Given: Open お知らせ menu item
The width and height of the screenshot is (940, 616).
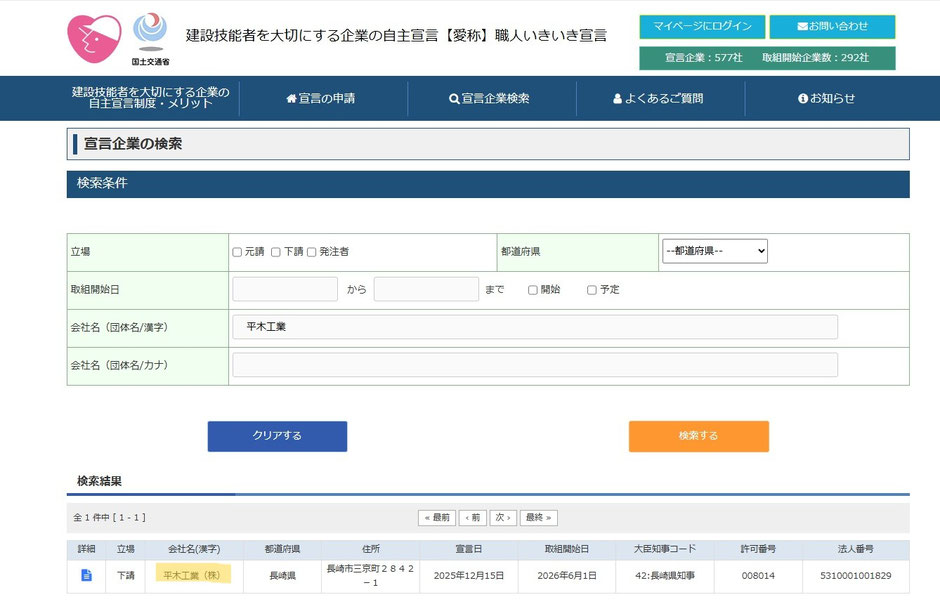Looking at the screenshot, I should click(826, 98).
